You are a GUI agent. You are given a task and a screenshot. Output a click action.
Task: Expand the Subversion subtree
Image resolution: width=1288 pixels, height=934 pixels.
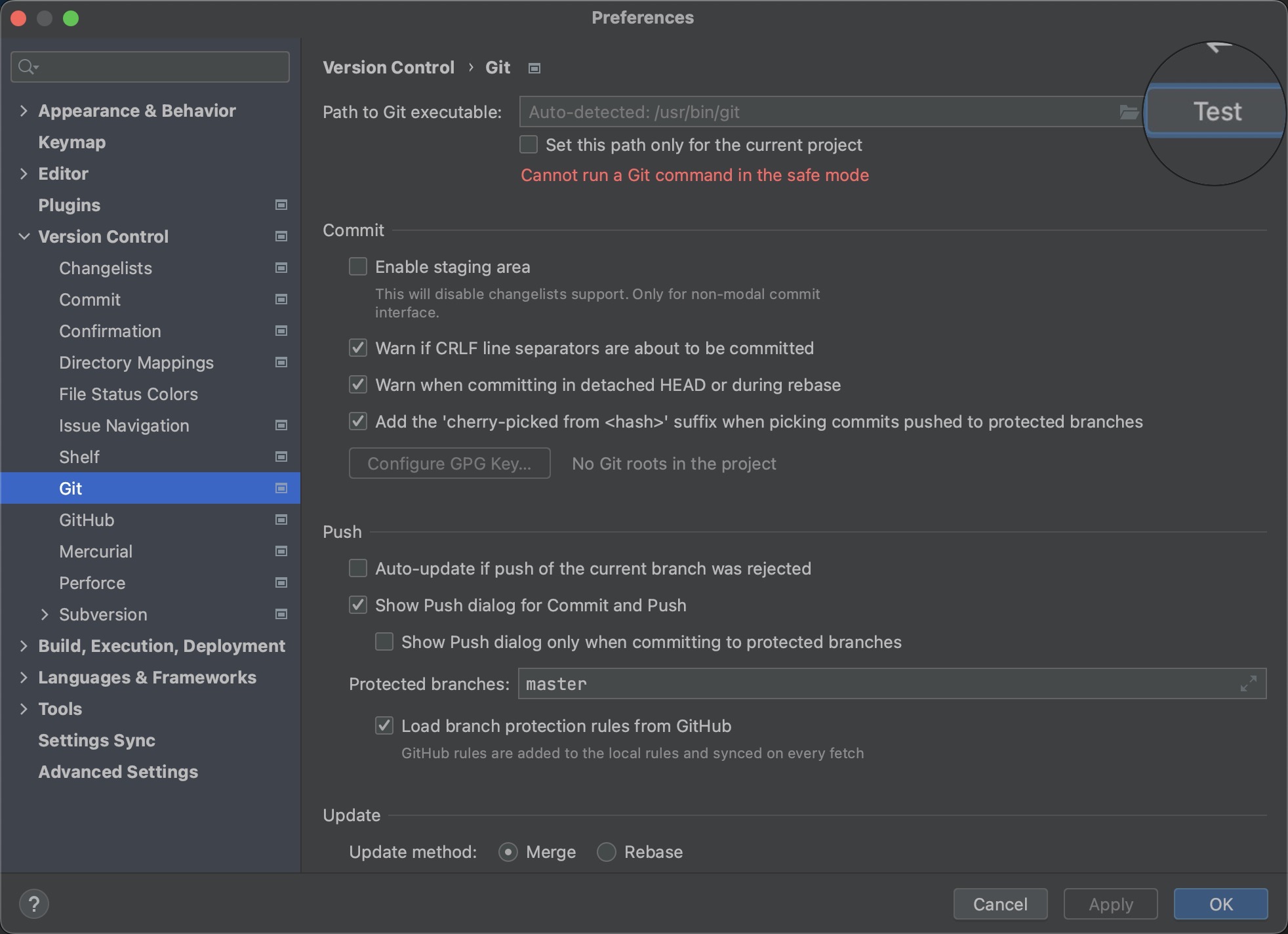pos(45,615)
